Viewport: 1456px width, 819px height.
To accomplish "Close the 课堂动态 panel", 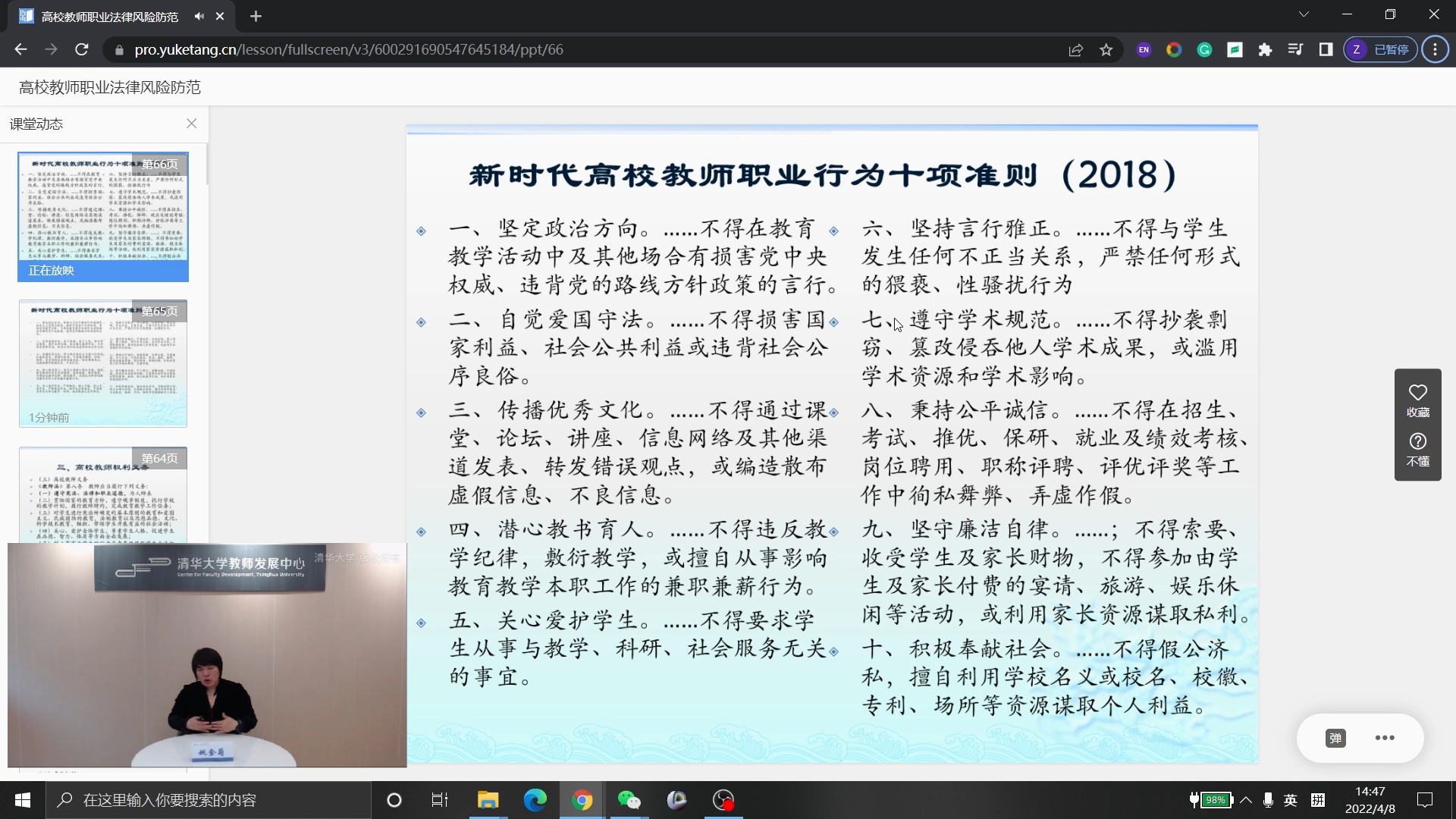I will 192,124.
